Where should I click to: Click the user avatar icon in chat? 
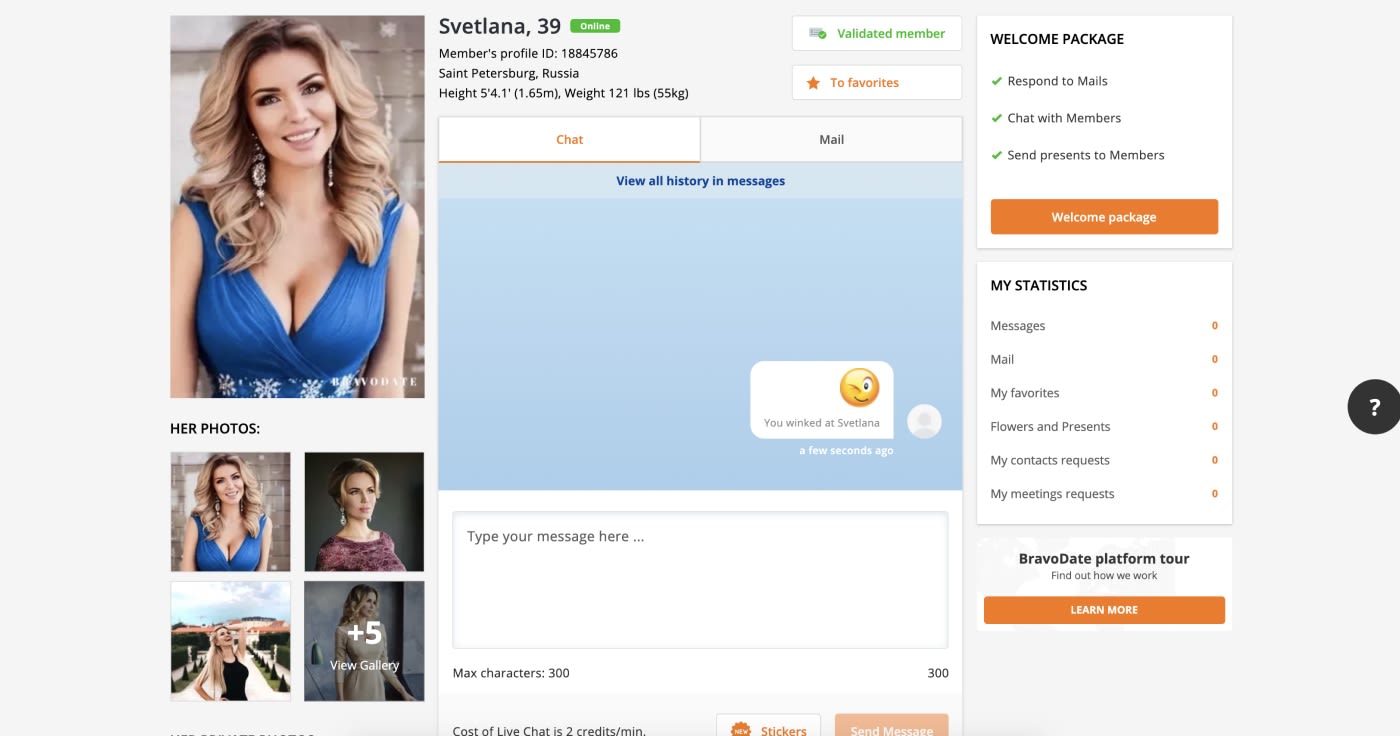[x=924, y=421]
